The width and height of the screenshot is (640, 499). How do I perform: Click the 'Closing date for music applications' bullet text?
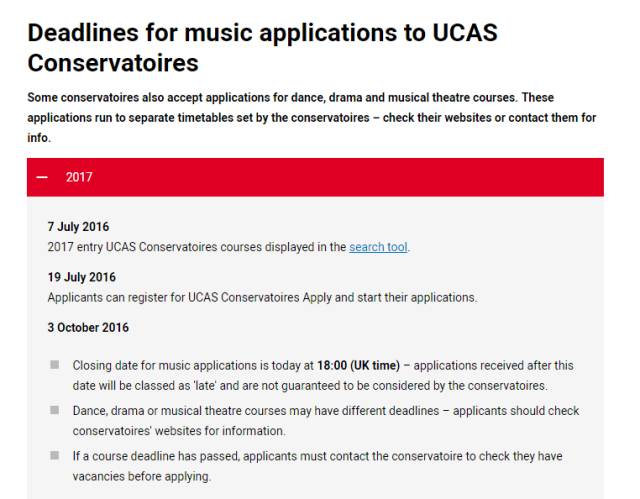point(323,375)
